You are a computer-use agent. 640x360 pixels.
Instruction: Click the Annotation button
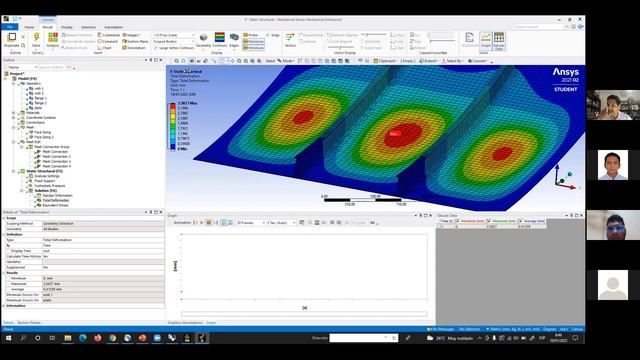[134, 48]
